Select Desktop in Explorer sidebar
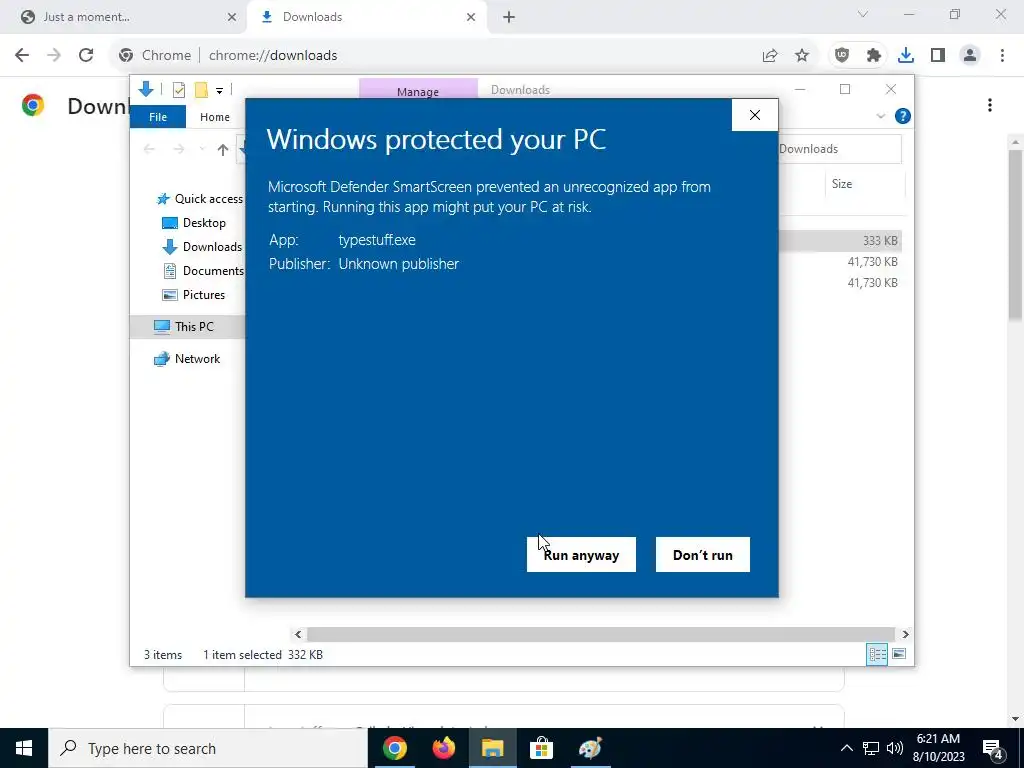The width and height of the screenshot is (1024, 768). [x=204, y=223]
